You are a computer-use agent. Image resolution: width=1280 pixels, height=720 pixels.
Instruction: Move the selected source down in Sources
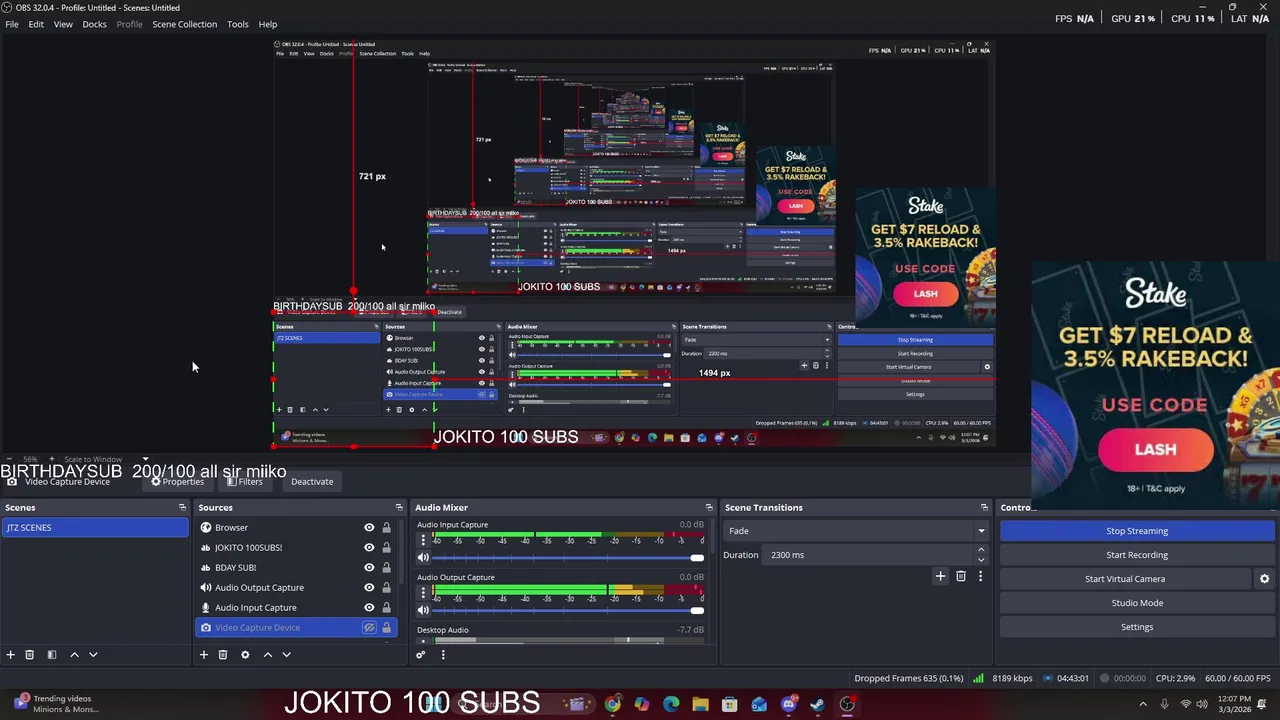tap(286, 655)
